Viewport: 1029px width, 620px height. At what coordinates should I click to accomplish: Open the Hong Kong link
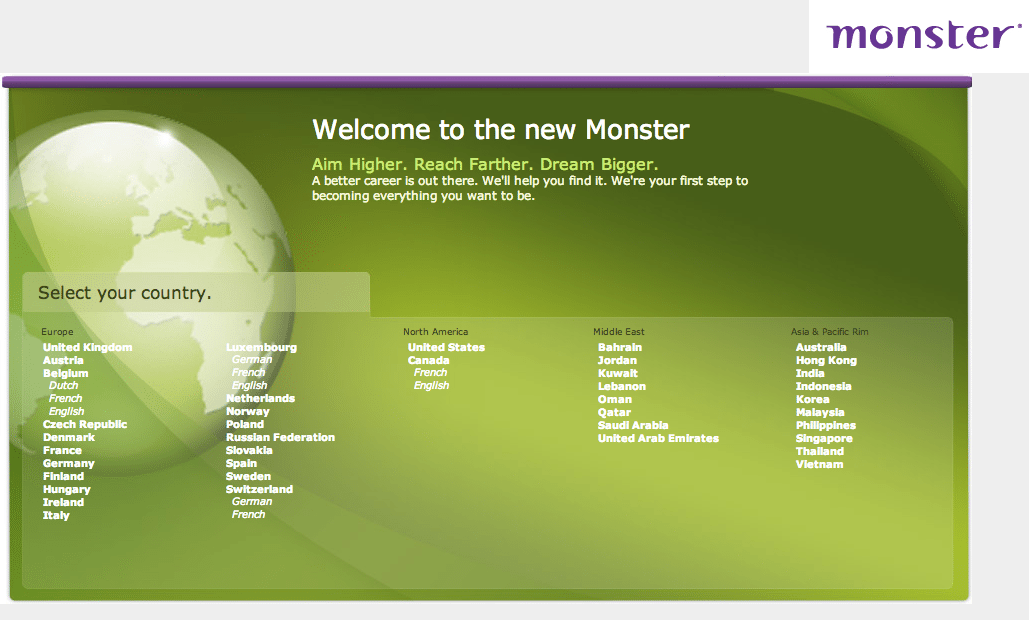[826, 360]
